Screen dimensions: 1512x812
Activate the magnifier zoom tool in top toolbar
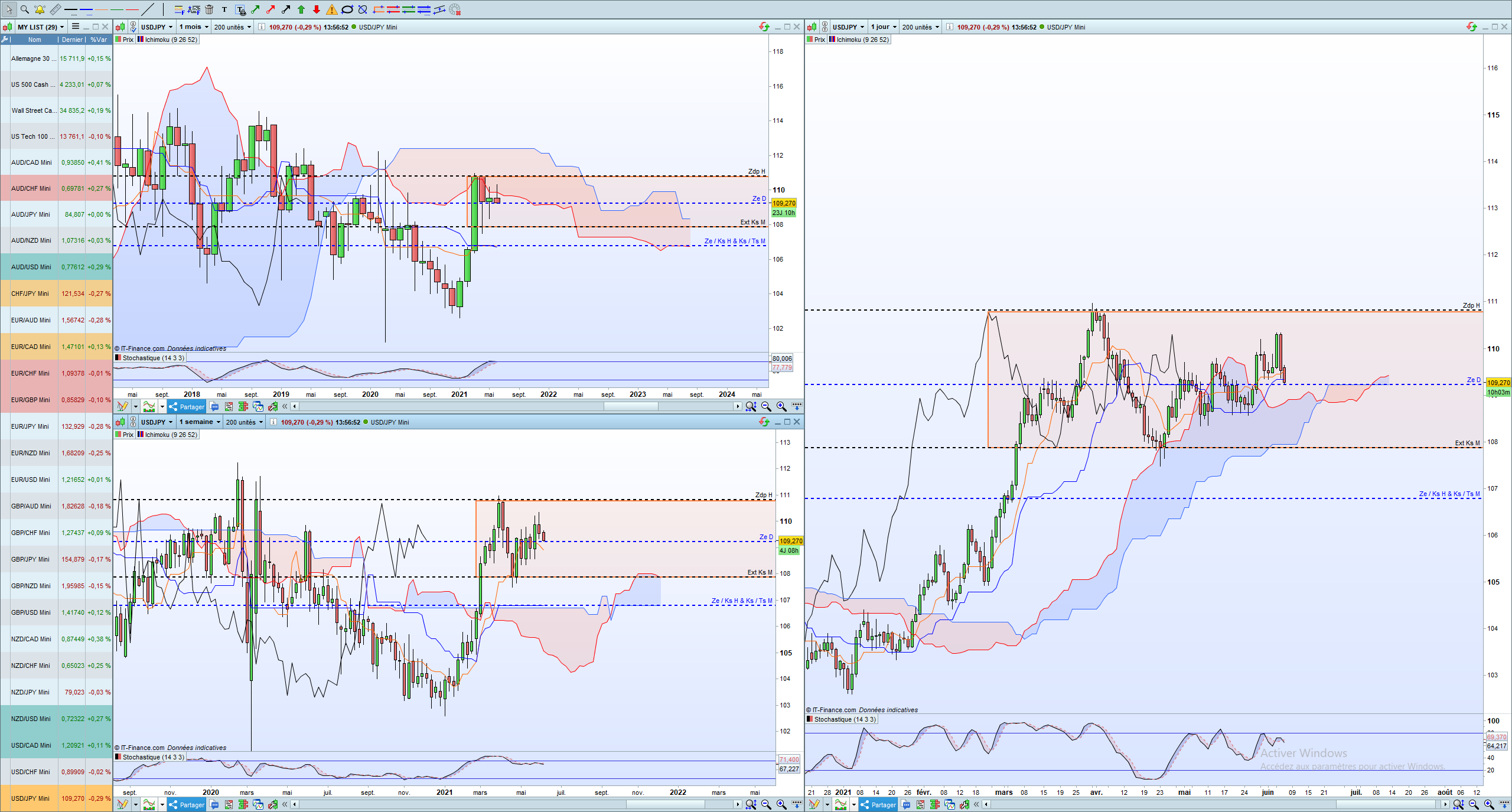click(25, 9)
